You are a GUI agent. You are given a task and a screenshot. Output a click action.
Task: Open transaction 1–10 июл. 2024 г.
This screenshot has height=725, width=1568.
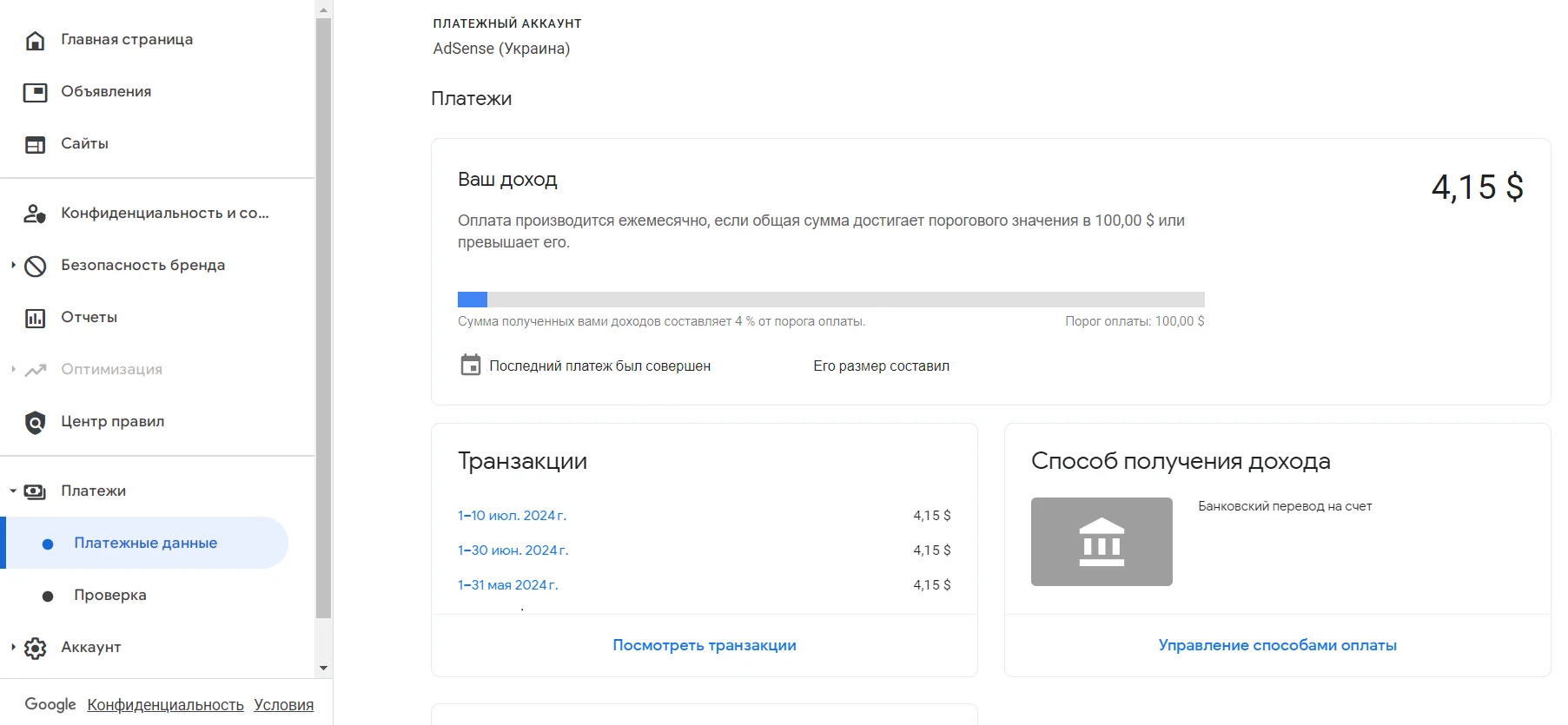tap(512, 516)
